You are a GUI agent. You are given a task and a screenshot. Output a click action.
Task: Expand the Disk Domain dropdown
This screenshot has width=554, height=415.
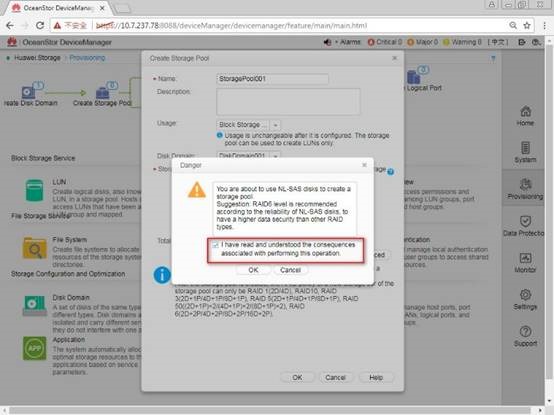(x=276, y=156)
